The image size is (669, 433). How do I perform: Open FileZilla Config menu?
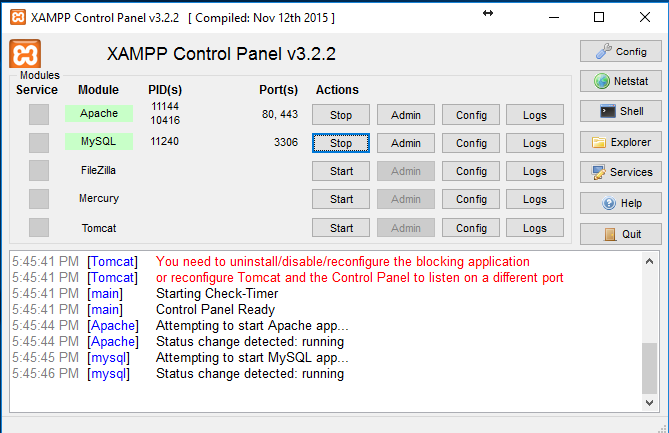tap(471, 171)
